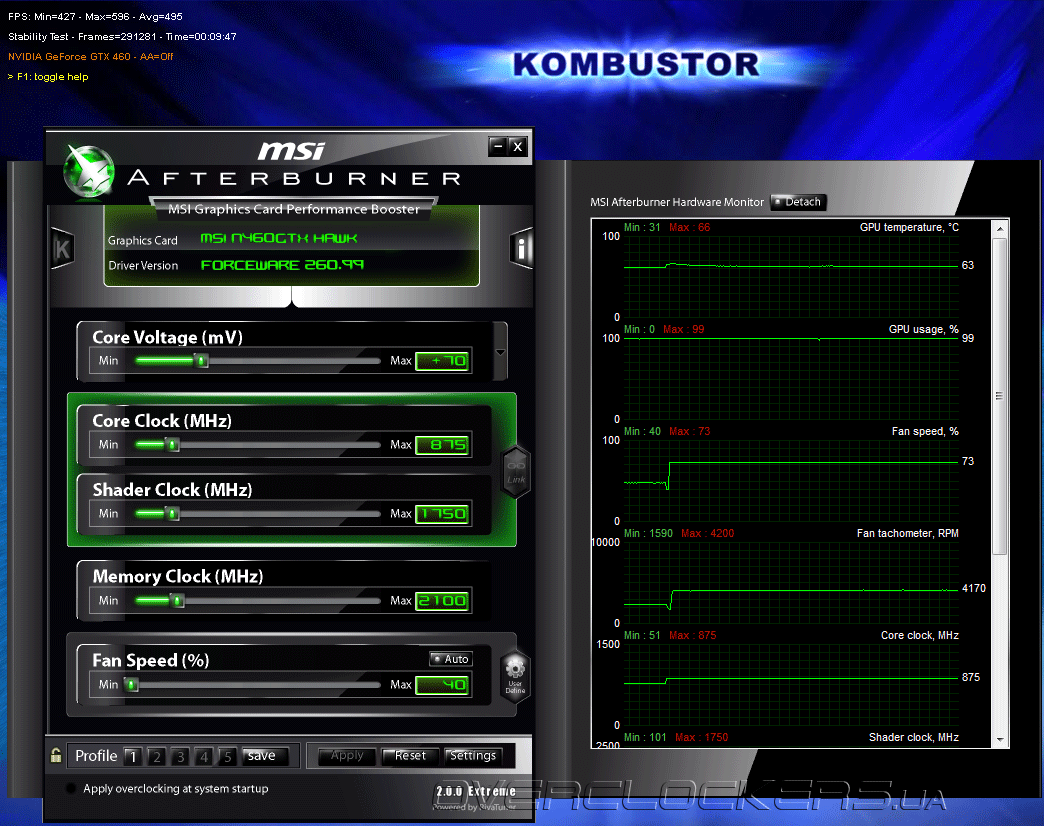Click the profile lock padlock icon
This screenshot has height=826, width=1044.
coord(56,755)
